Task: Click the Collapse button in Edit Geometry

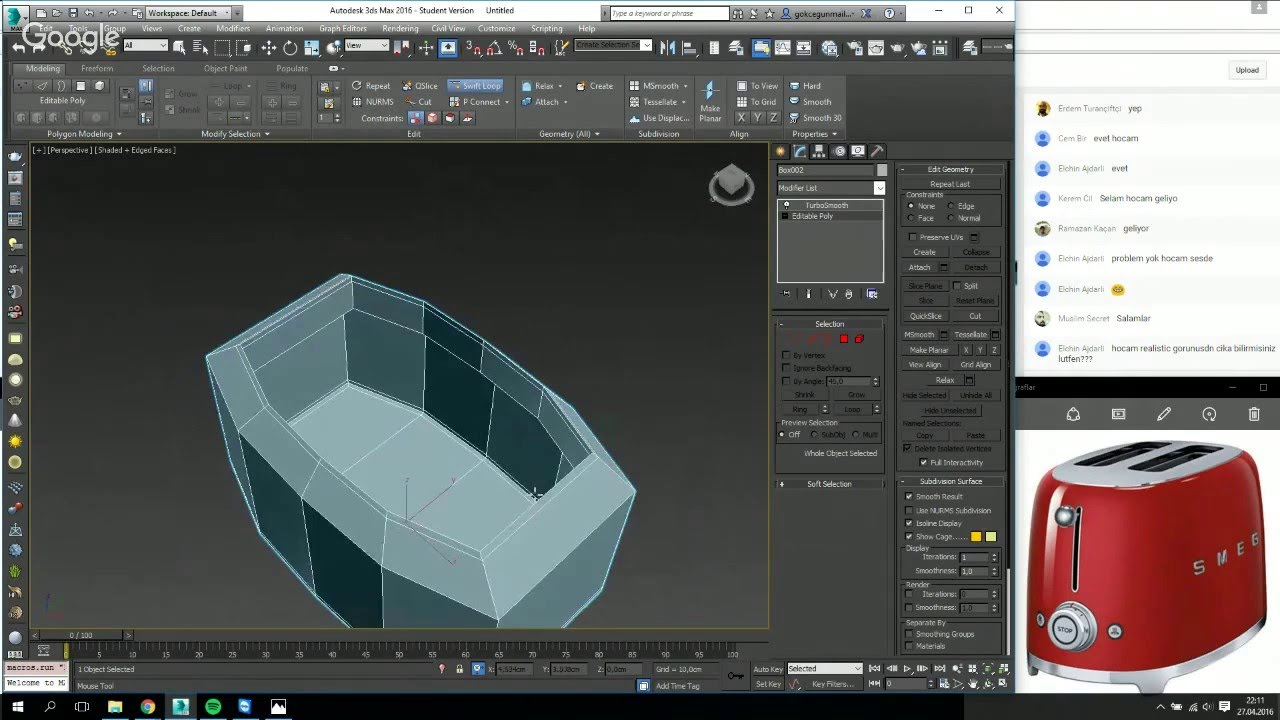Action: tap(975, 252)
